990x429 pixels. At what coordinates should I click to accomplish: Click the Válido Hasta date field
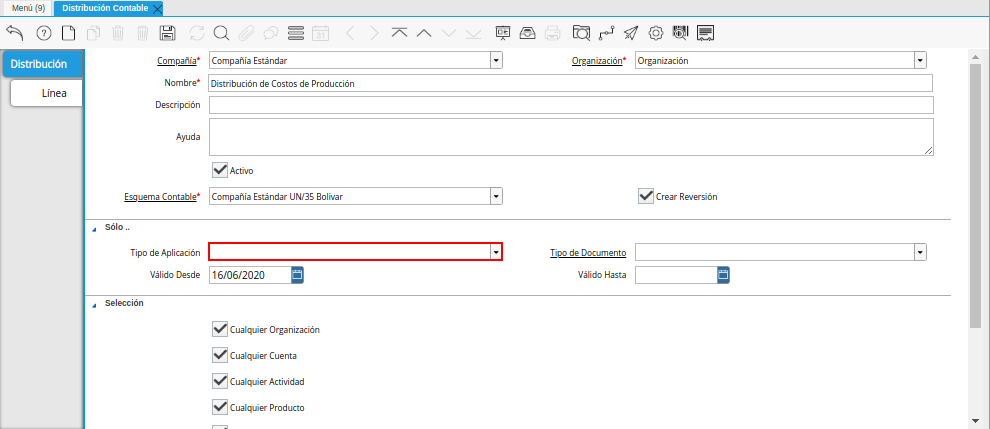tap(676, 274)
